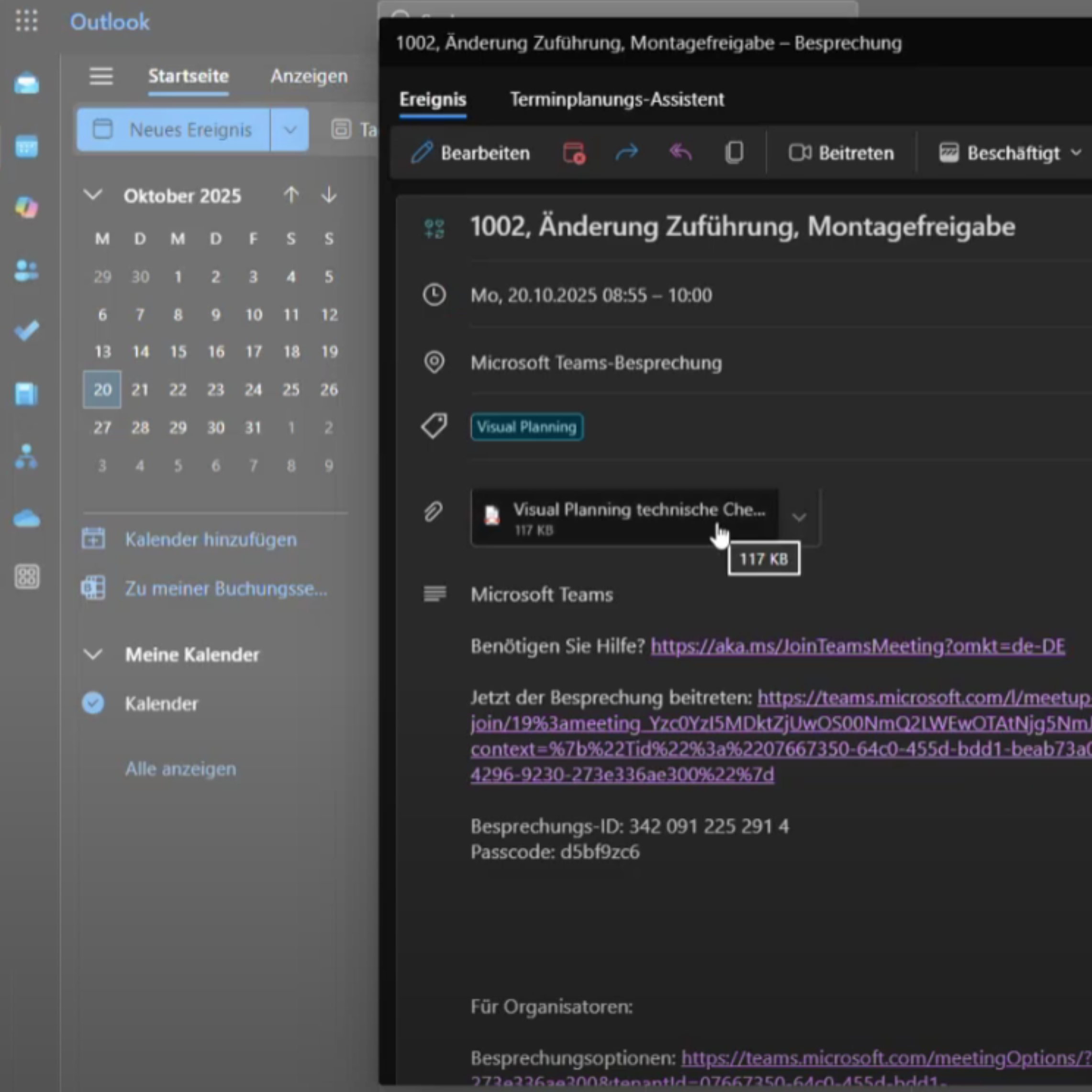Screen dimensions: 1092x1092
Task: Click the Kalender hinzufügen link
Action: (211, 539)
